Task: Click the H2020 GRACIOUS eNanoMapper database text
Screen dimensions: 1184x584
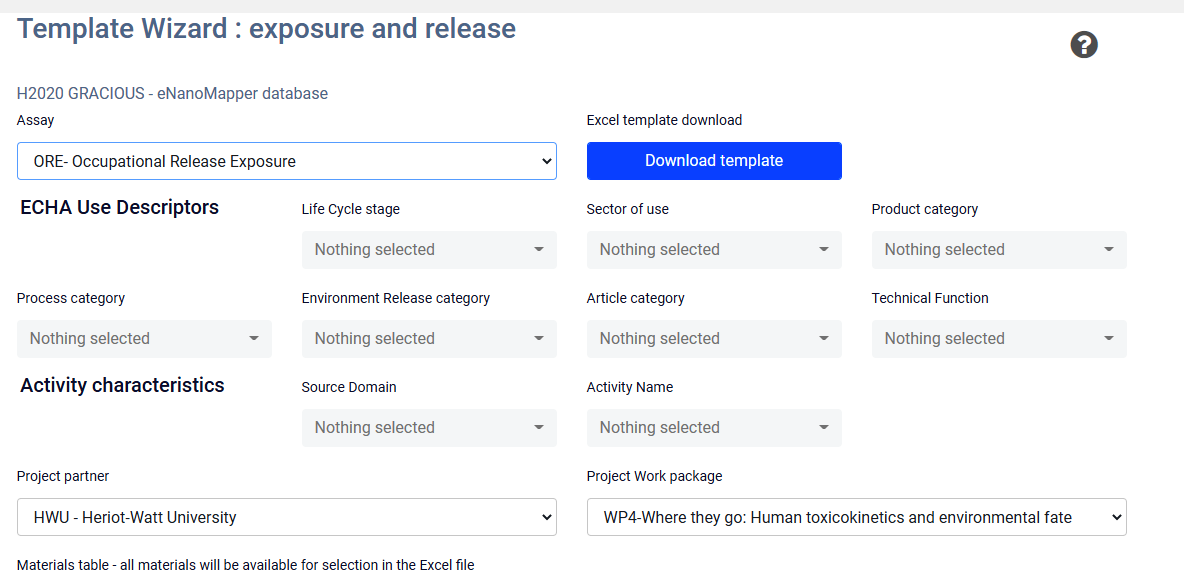Action: coord(172,94)
